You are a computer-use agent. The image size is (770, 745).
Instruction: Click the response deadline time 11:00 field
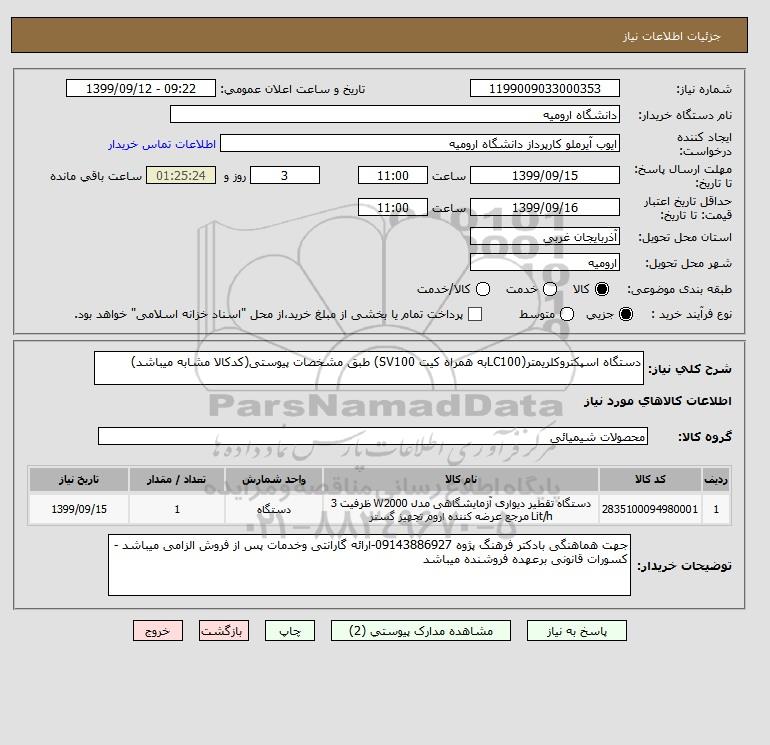[x=393, y=175]
